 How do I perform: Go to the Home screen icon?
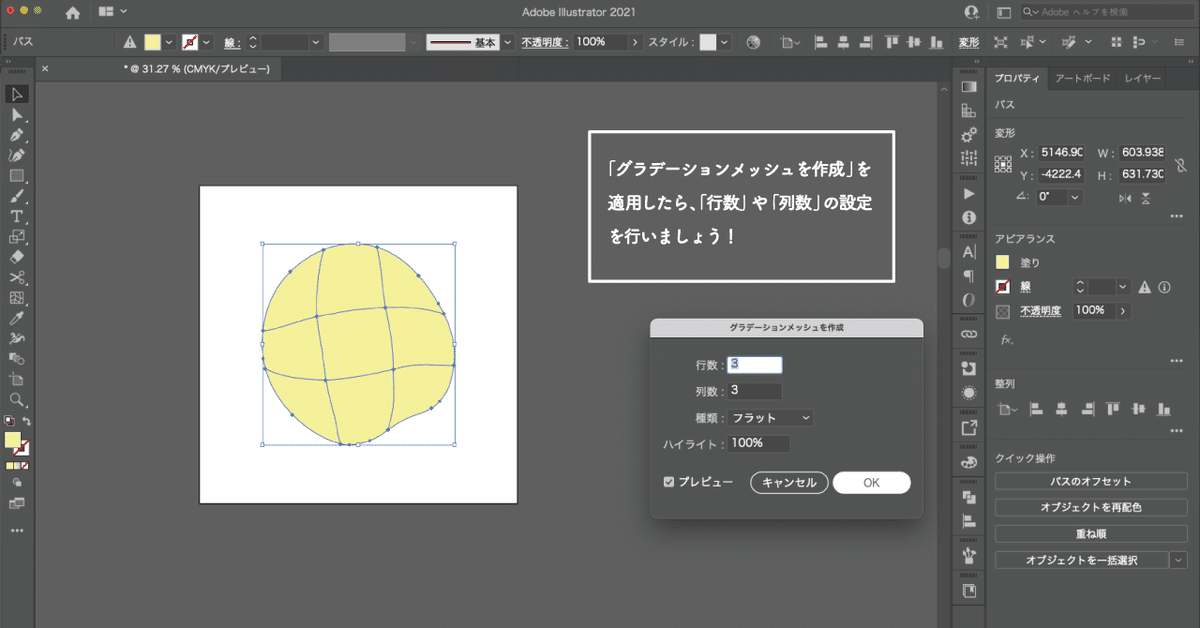[72, 12]
